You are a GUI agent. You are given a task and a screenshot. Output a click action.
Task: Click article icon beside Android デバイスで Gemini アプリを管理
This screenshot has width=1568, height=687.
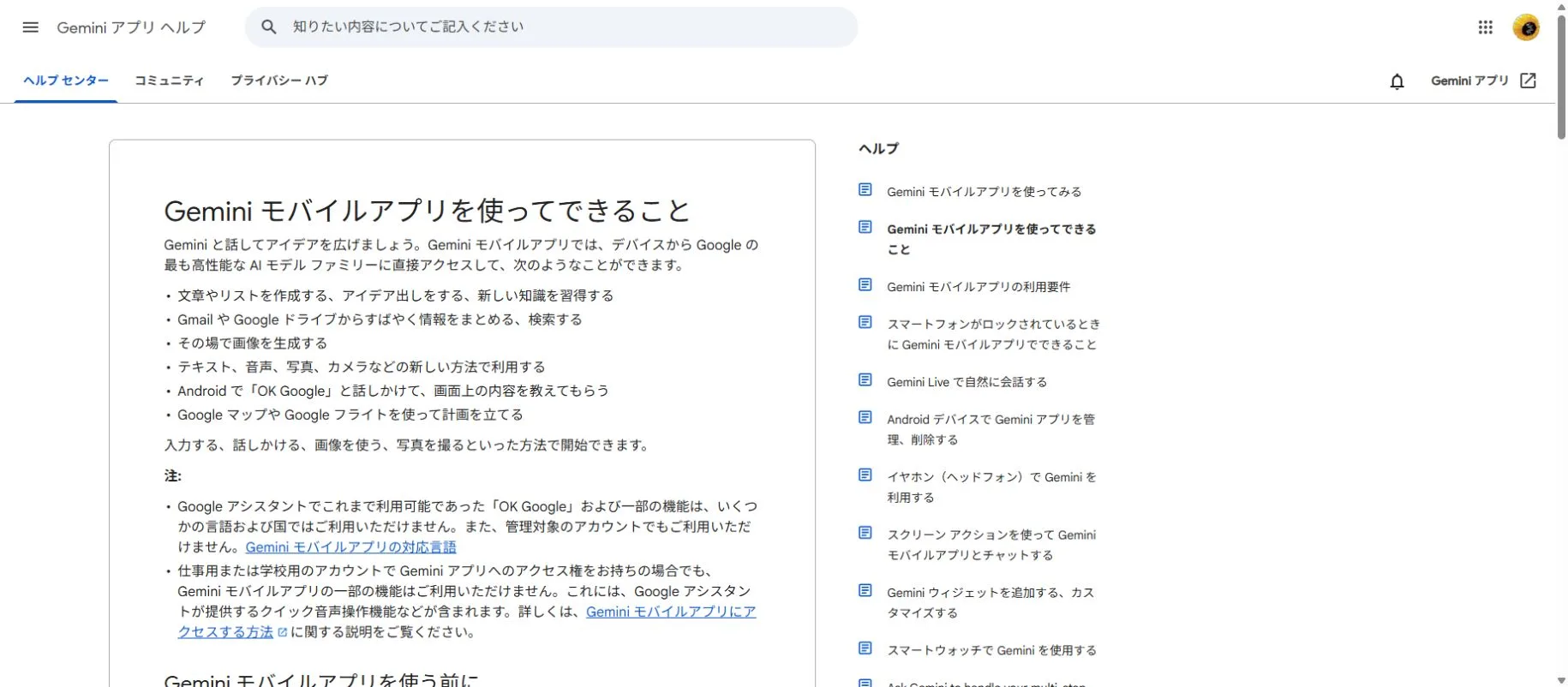tap(865, 417)
